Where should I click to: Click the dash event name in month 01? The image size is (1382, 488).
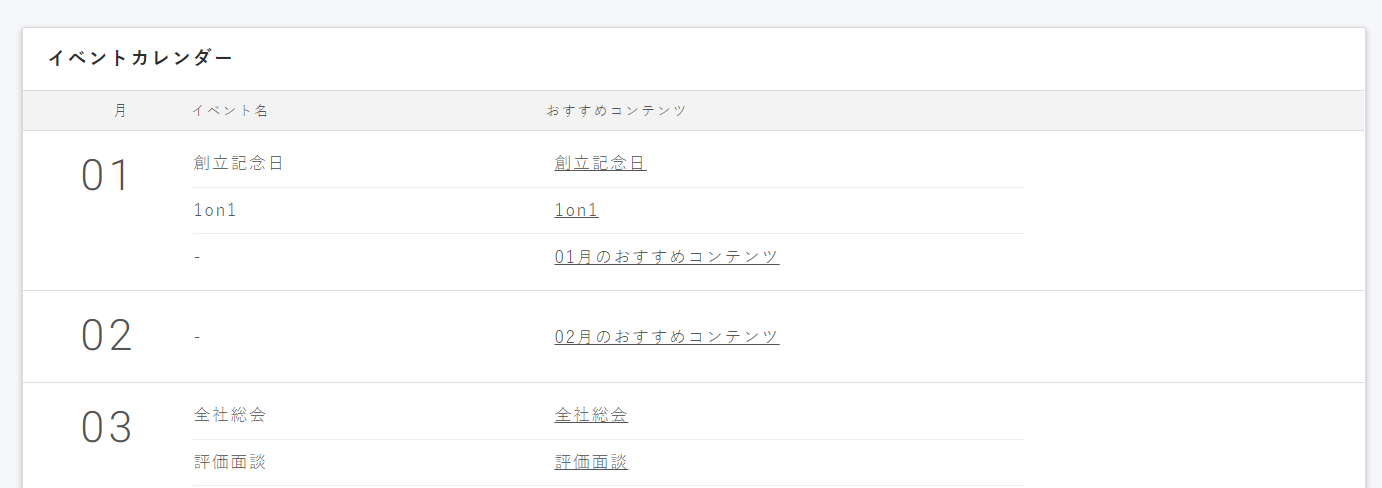[197, 257]
